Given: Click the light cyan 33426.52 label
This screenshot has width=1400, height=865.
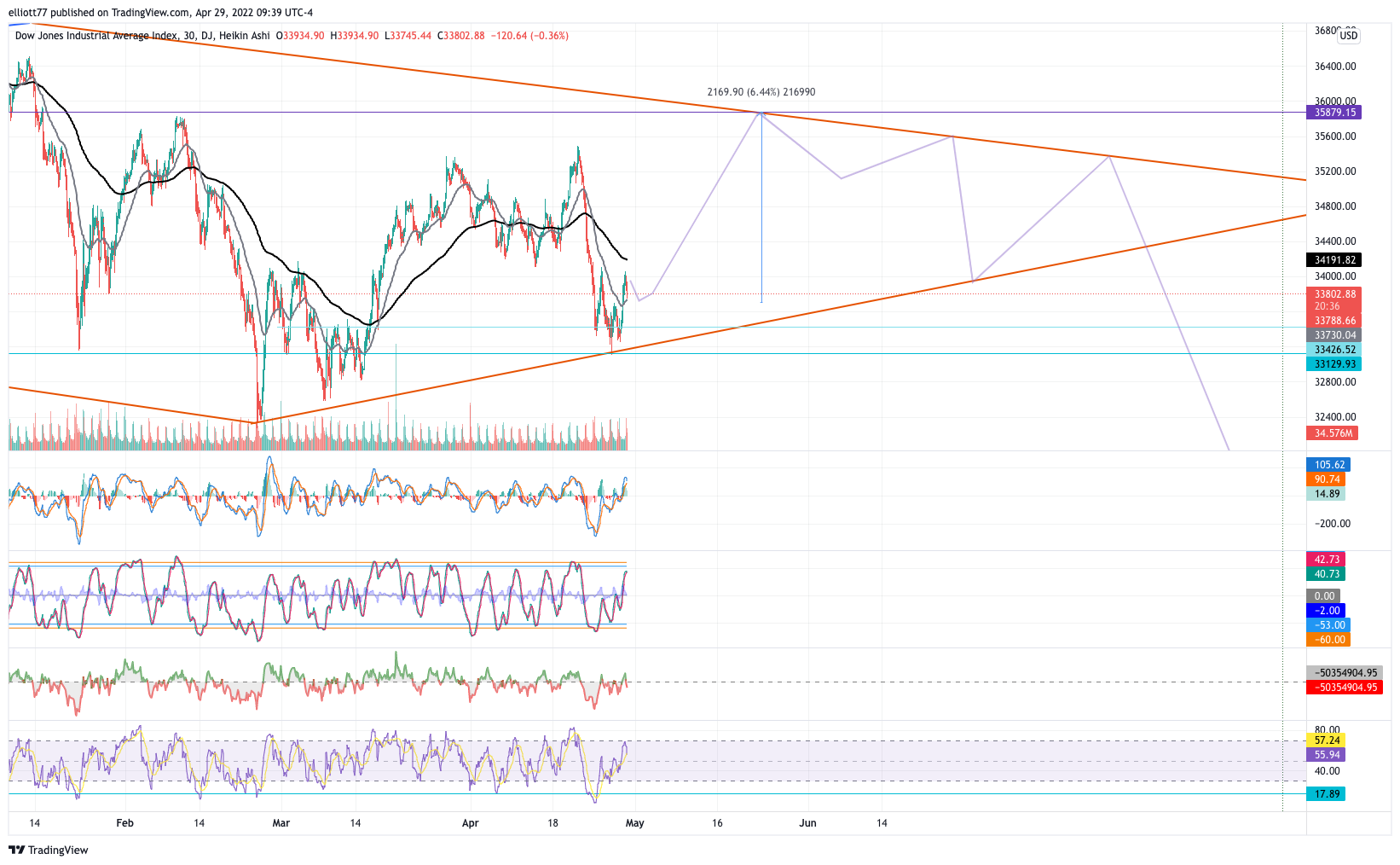Looking at the screenshot, I should [x=1334, y=350].
